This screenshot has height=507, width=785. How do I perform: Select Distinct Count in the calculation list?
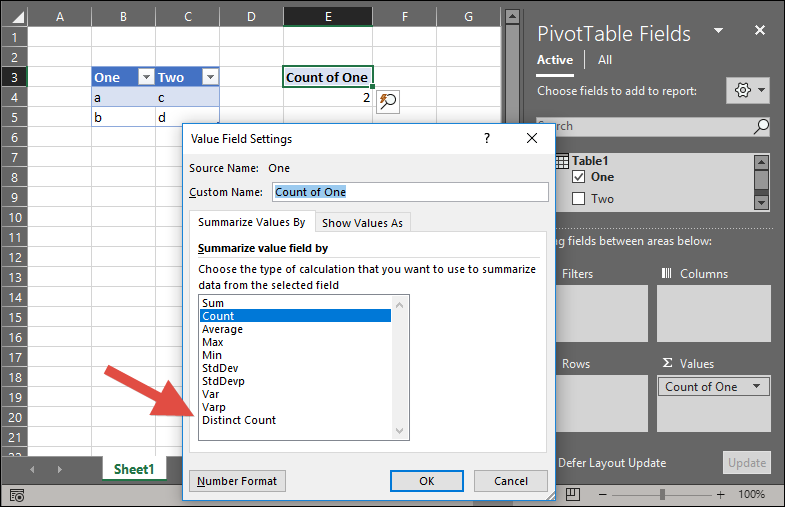239,420
